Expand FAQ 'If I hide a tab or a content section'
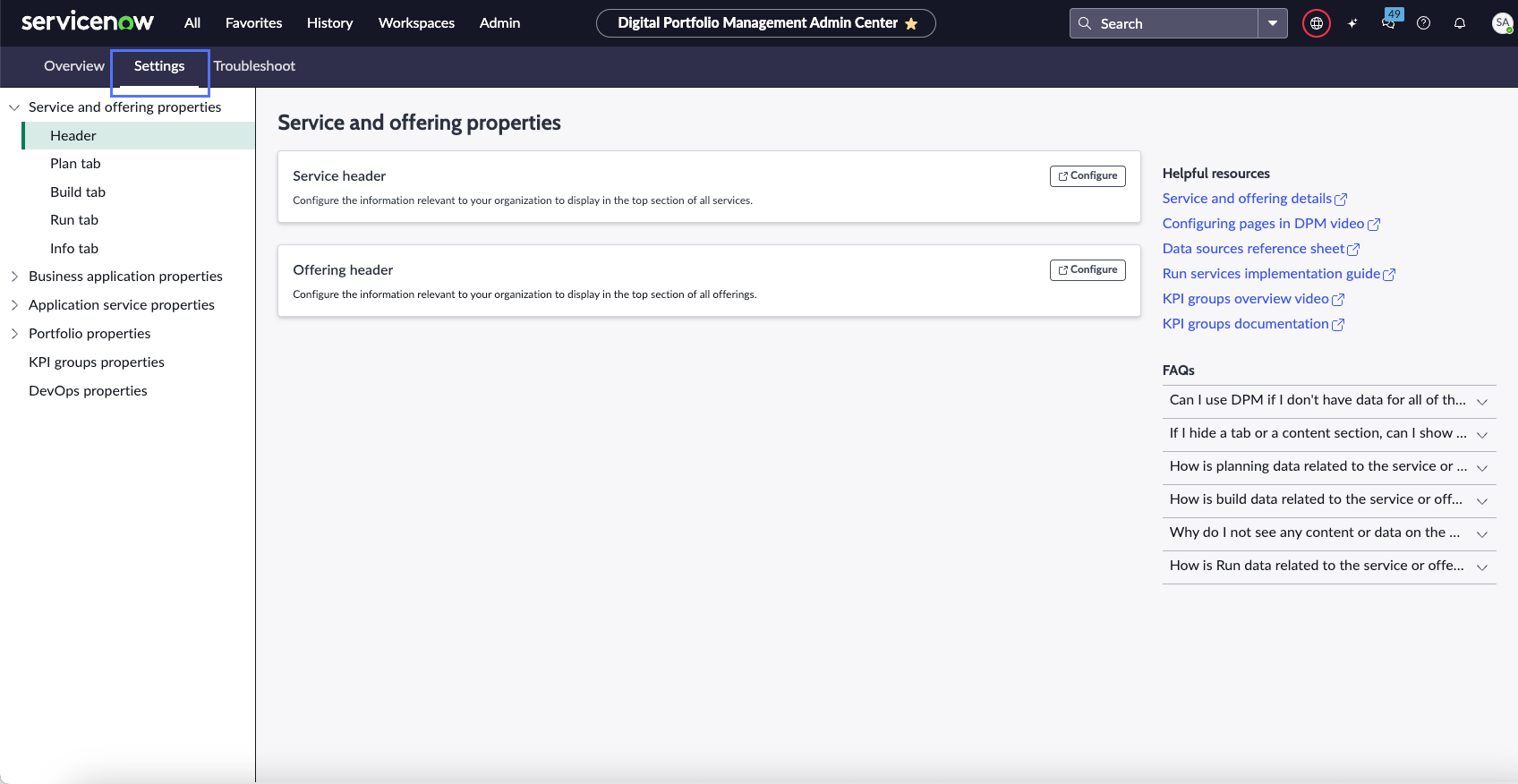The height and width of the screenshot is (784, 1518). pyautogui.click(x=1329, y=434)
